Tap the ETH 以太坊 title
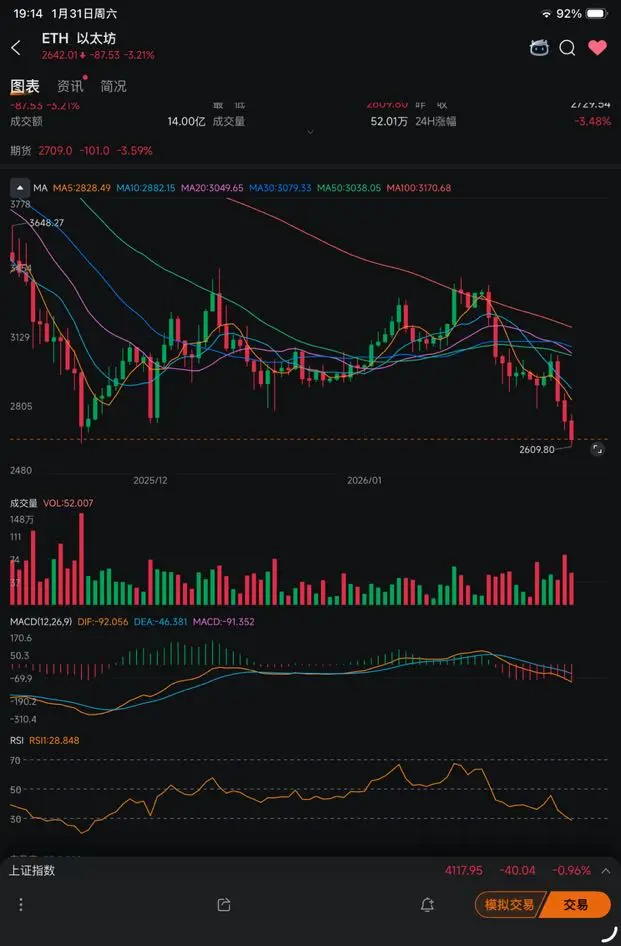Viewport: 621px width, 946px height. pos(78,39)
